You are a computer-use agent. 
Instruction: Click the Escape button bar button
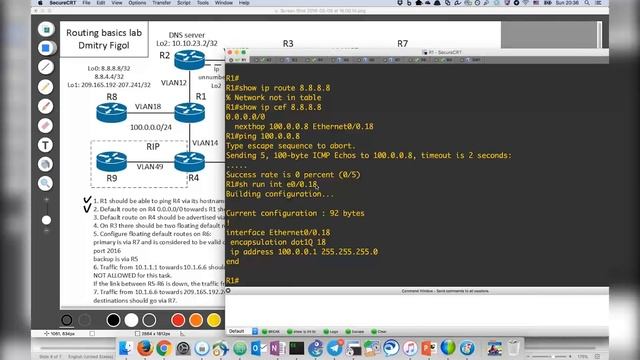pos(355,332)
